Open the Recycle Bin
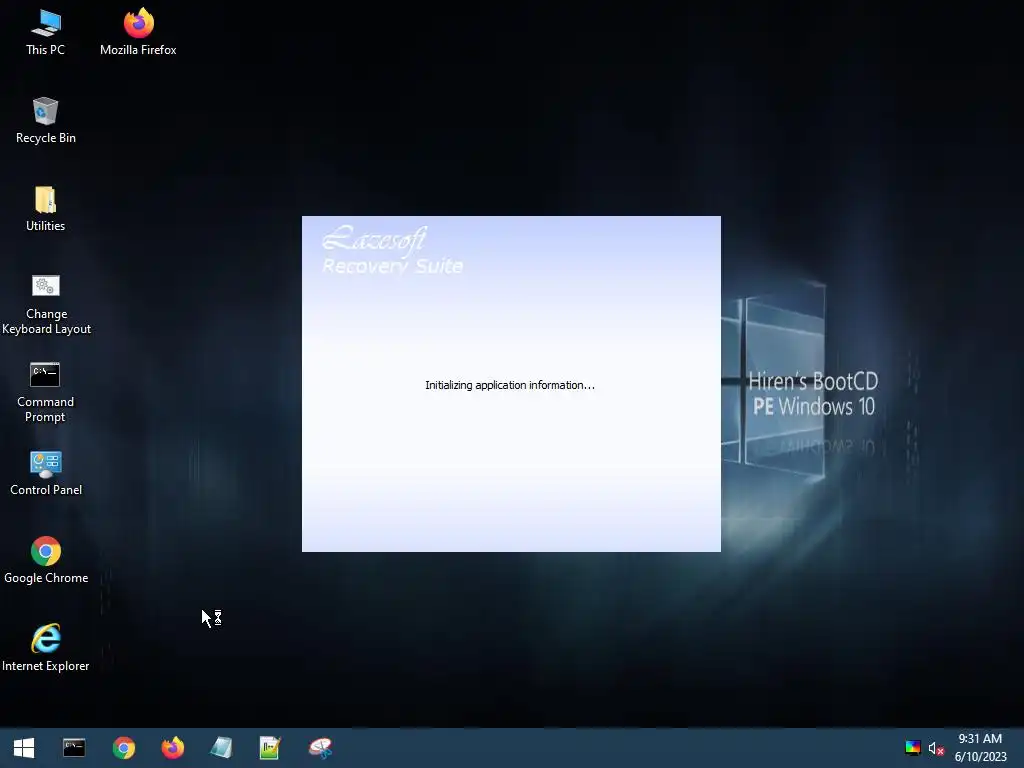 (x=46, y=121)
